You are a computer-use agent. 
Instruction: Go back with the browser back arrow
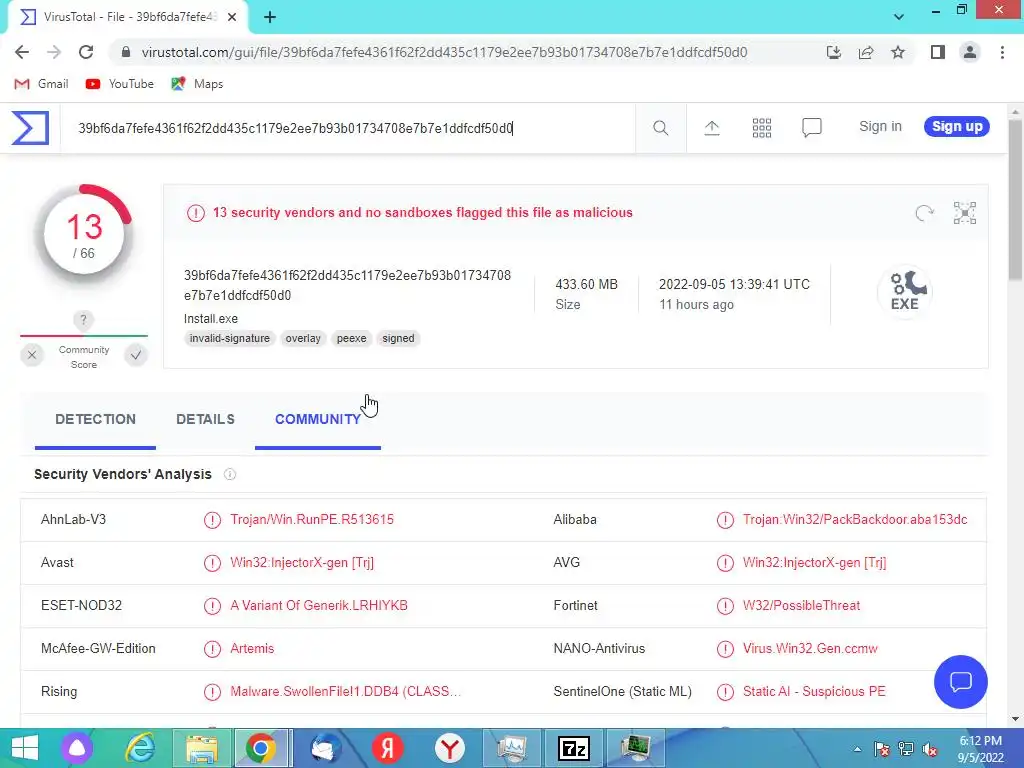(22, 52)
